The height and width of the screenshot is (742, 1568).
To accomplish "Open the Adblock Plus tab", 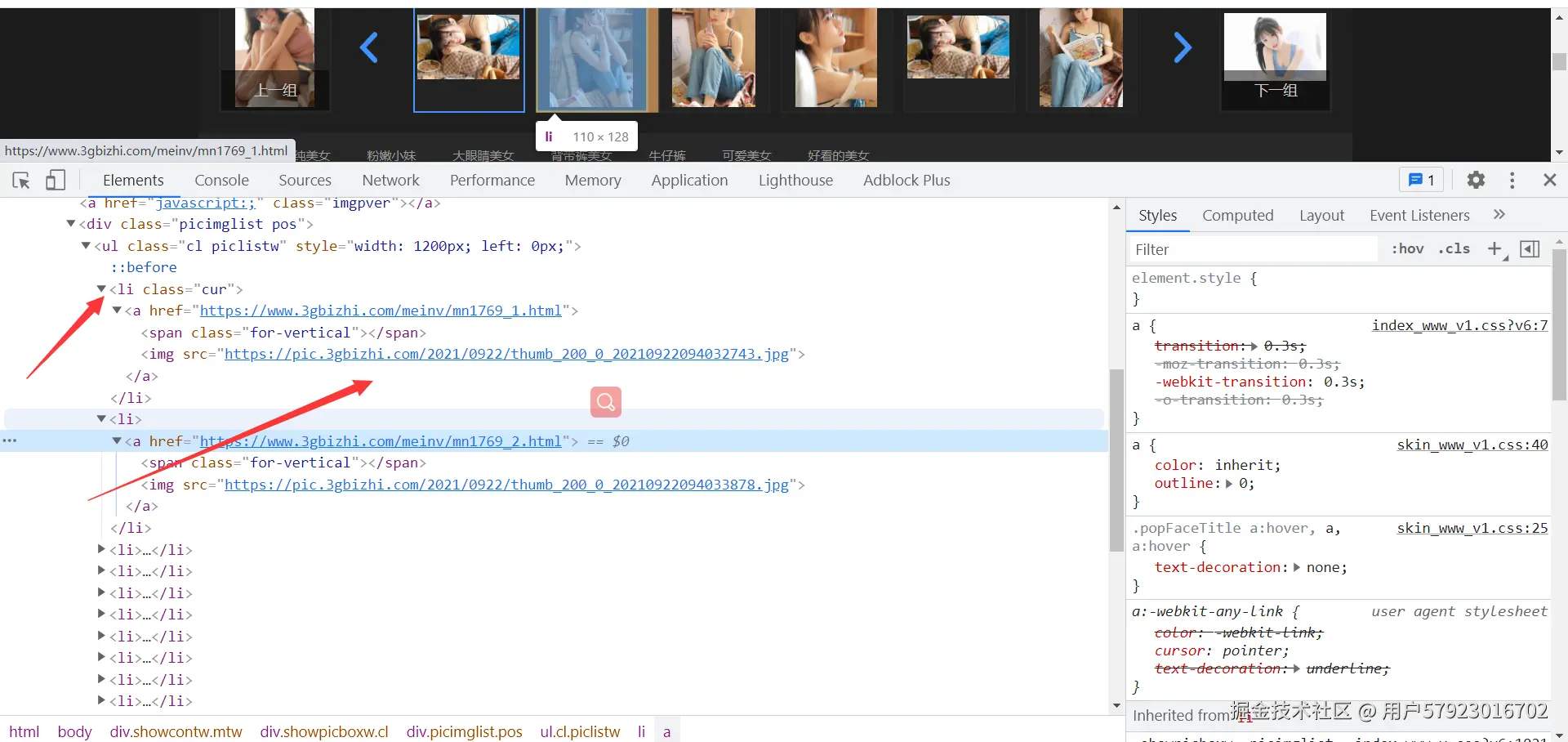I will (x=906, y=180).
